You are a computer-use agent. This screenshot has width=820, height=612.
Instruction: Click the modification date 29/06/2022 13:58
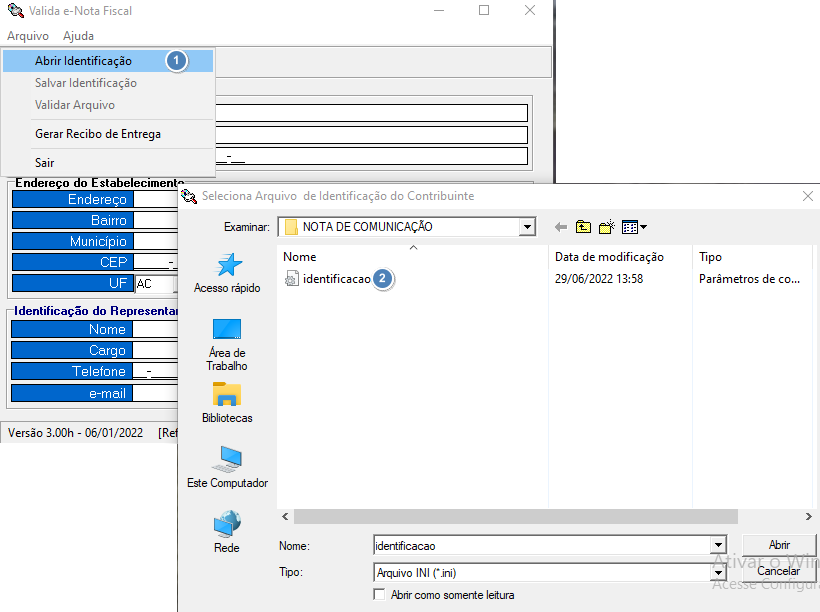tap(599, 279)
